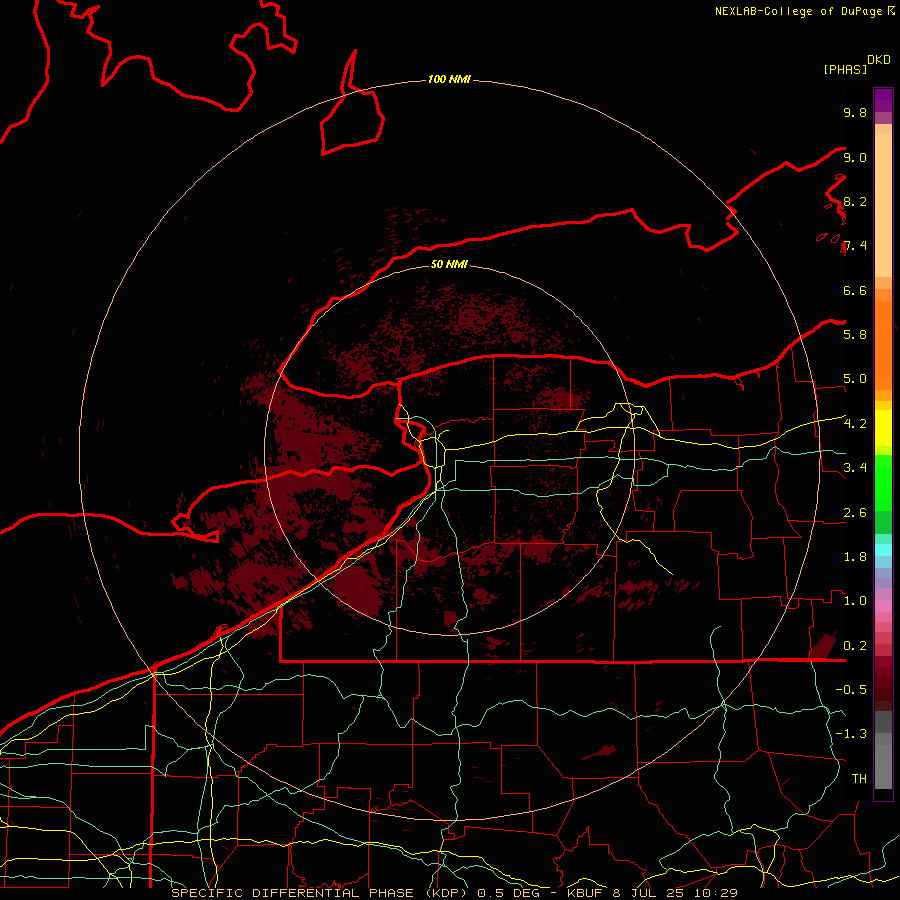The height and width of the screenshot is (900, 900).
Task: Click the 0.2 value on color scale
Action: click(x=855, y=645)
